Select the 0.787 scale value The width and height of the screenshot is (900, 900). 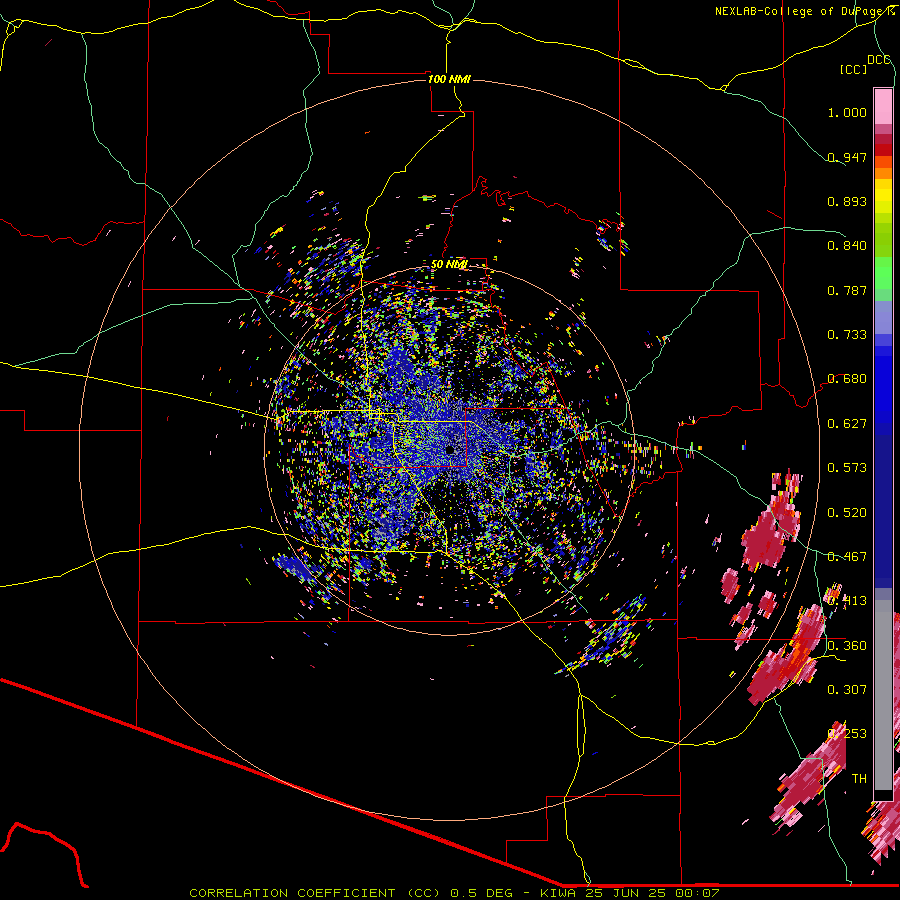pos(847,290)
